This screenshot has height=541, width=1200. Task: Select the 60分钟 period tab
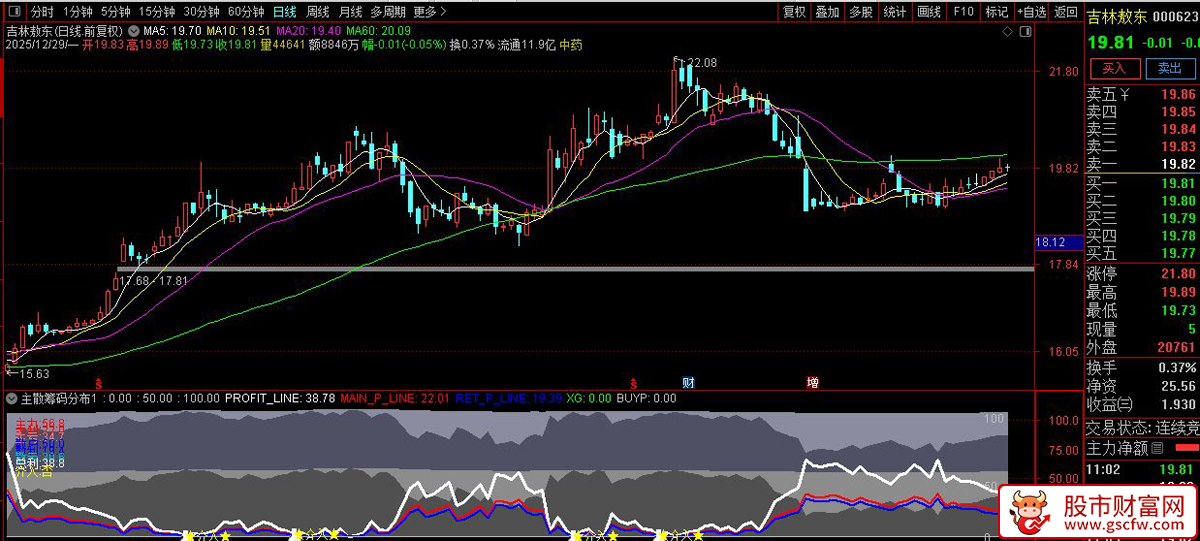click(245, 12)
